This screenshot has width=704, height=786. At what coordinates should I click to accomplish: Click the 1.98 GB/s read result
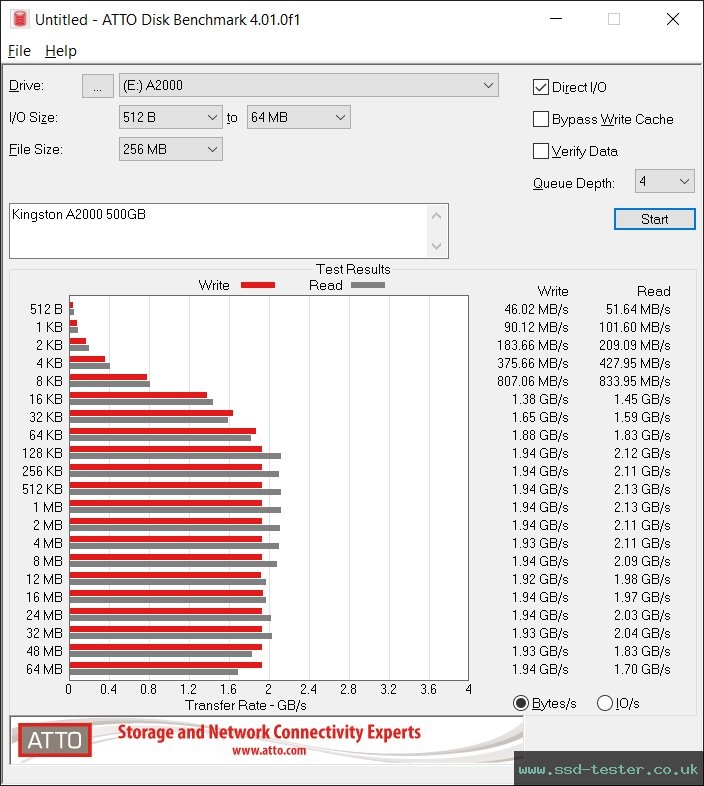pos(642,579)
